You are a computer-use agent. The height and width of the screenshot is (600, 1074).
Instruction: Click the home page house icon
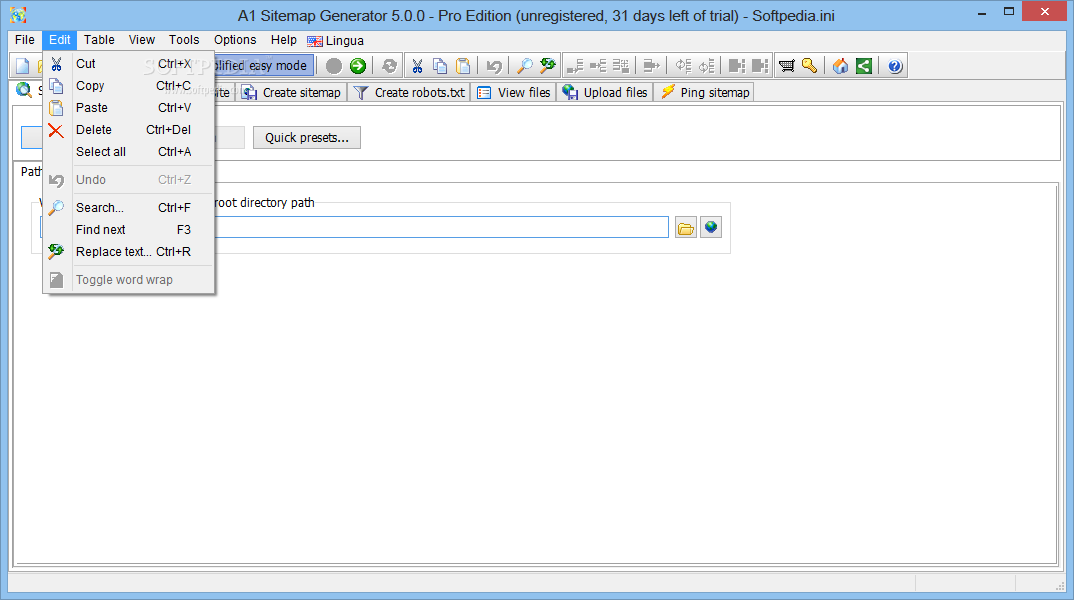tap(840, 66)
